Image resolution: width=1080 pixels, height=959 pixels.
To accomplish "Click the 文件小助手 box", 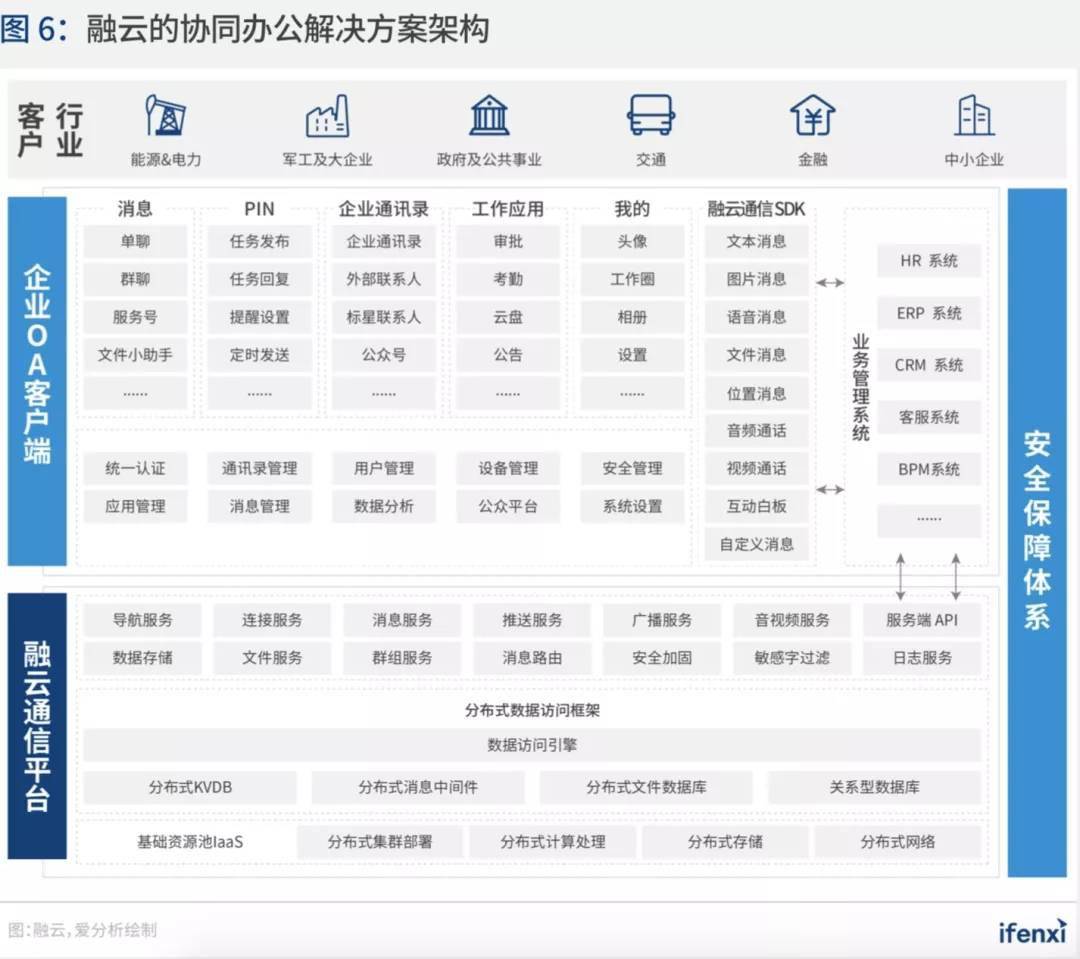I will 135,355.
